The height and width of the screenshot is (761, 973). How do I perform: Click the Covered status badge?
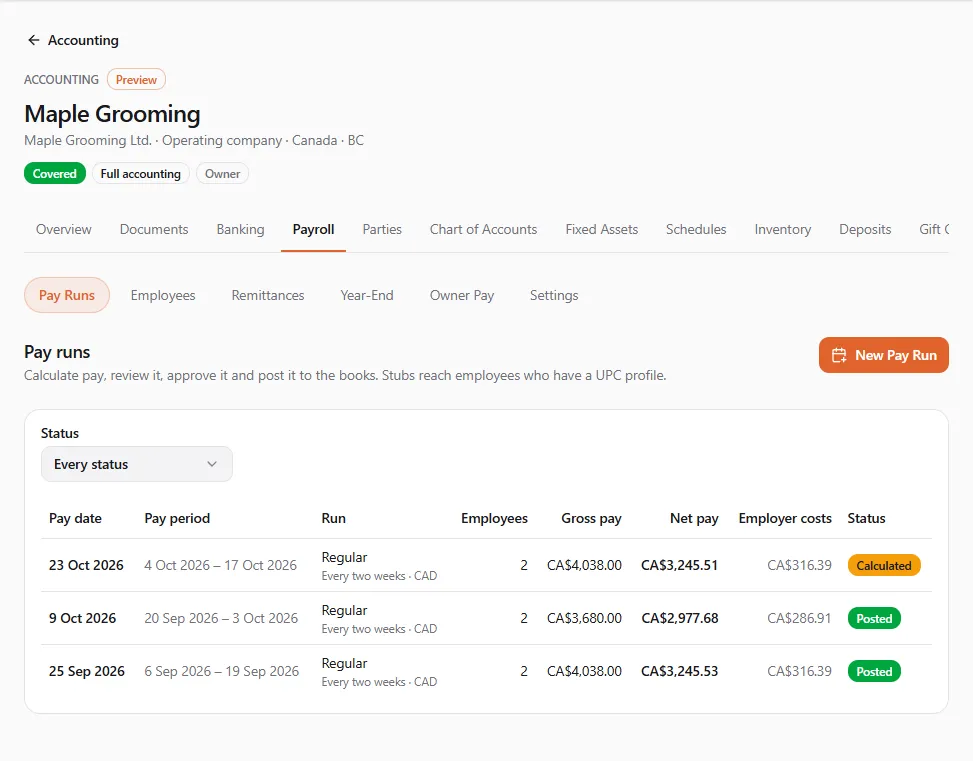coord(55,174)
